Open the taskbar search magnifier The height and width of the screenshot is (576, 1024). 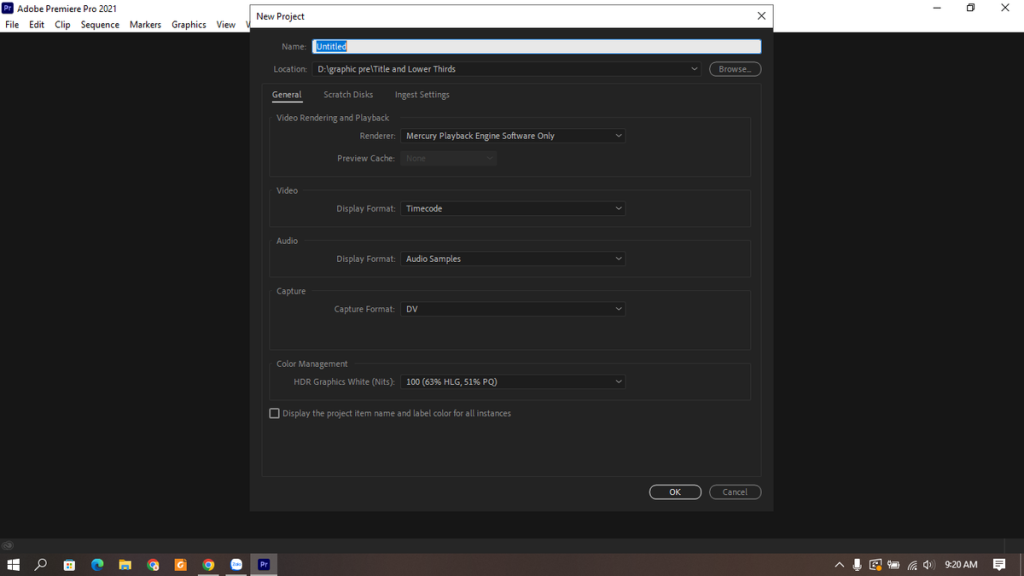[x=41, y=565]
